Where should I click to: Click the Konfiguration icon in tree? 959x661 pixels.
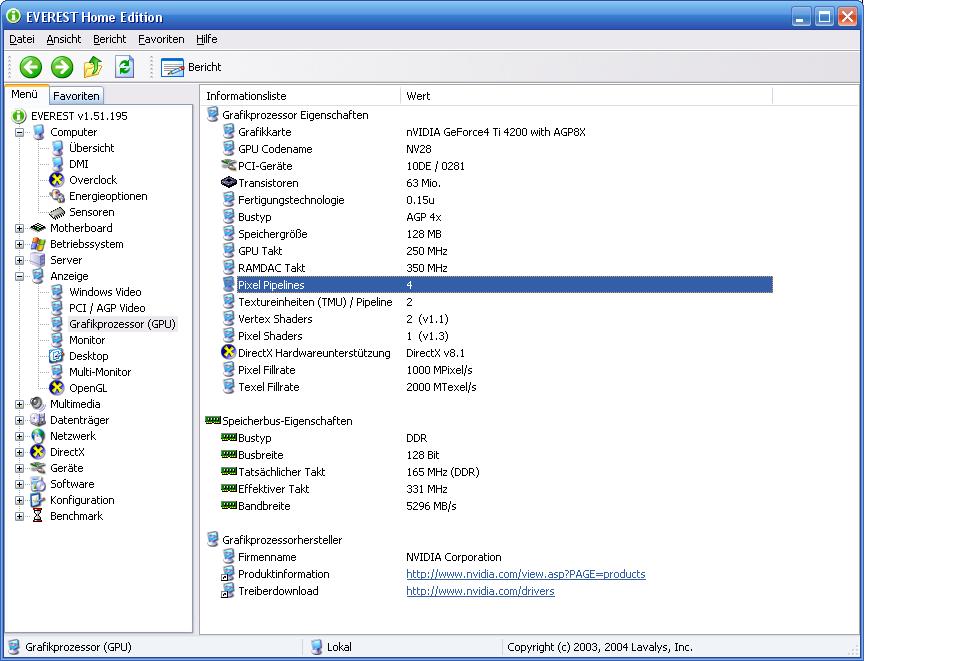(x=38, y=500)
